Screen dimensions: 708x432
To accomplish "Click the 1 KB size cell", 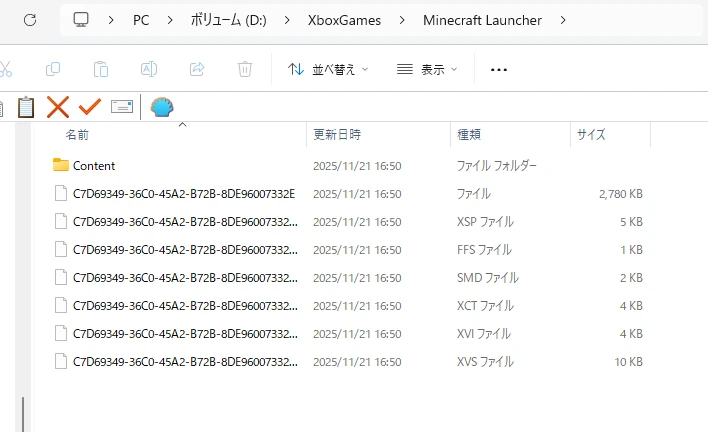I will pyautogui.click(x=631, y=250).
